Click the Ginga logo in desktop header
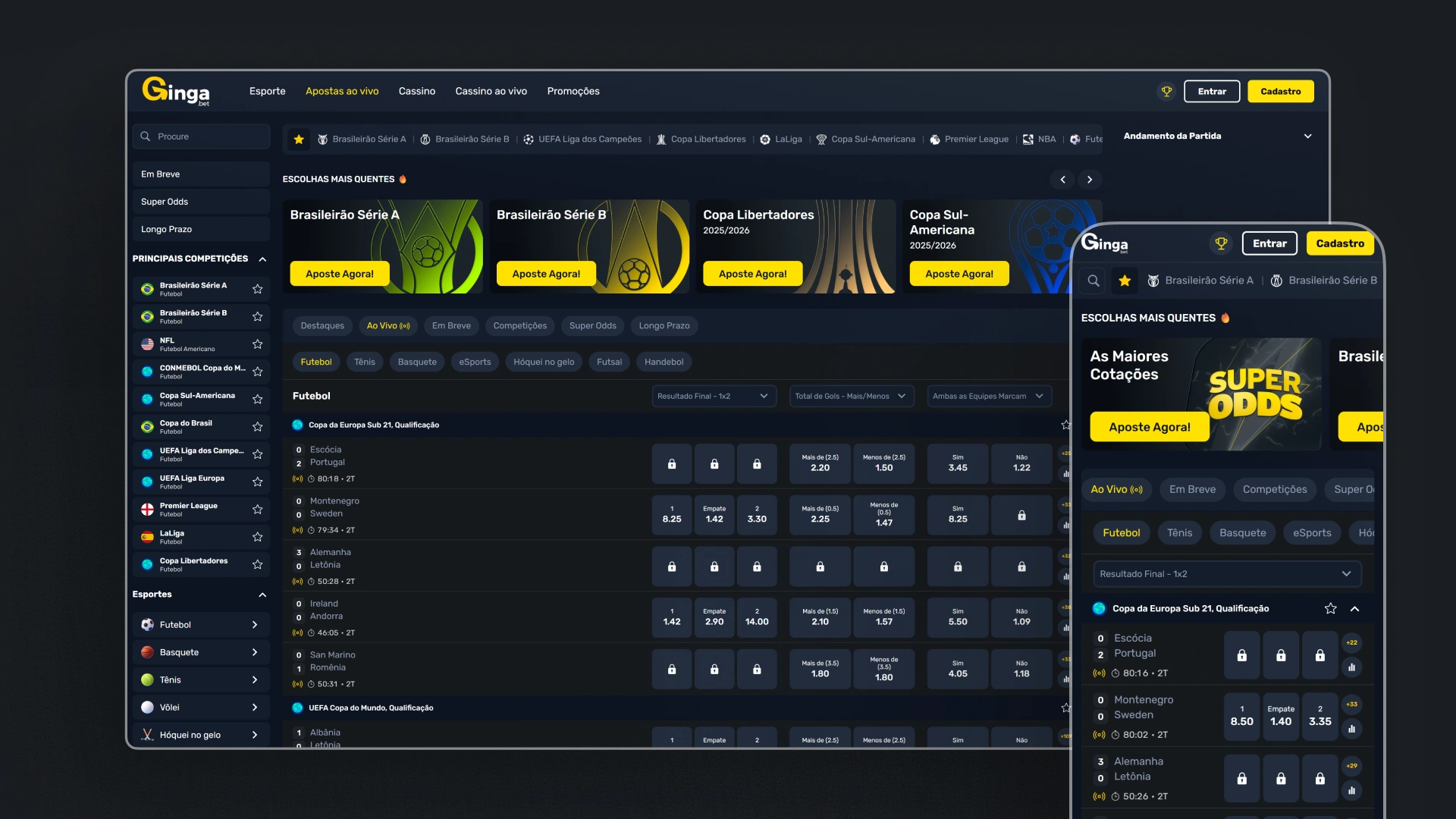Screen dimensions: 1456x819 click(176, 91)
